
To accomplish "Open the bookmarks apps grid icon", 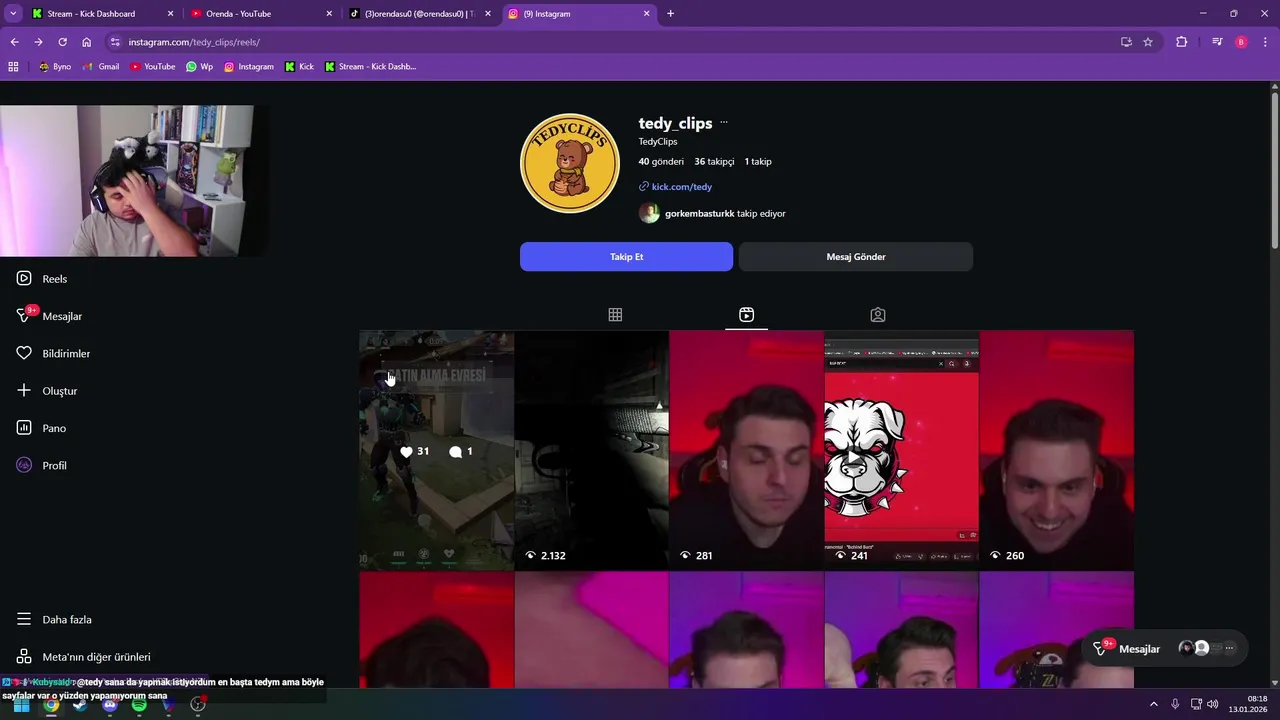I will pos(13,67).
